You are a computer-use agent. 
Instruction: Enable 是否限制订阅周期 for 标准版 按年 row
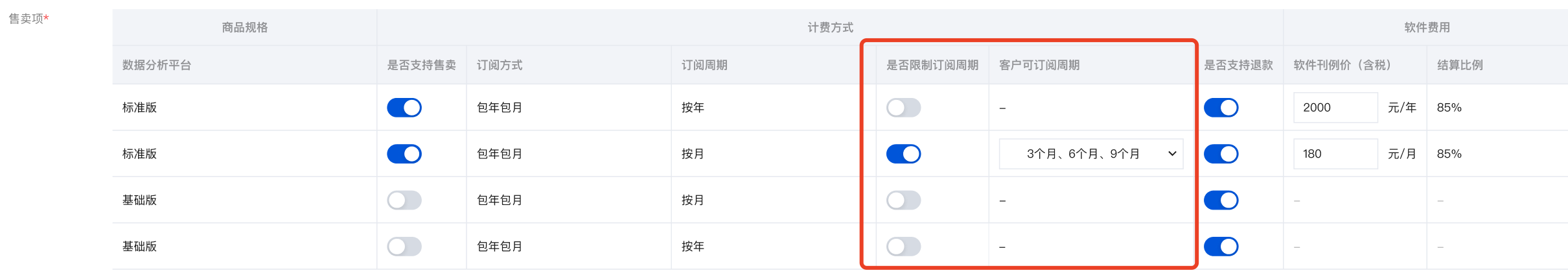click(903, 108)
